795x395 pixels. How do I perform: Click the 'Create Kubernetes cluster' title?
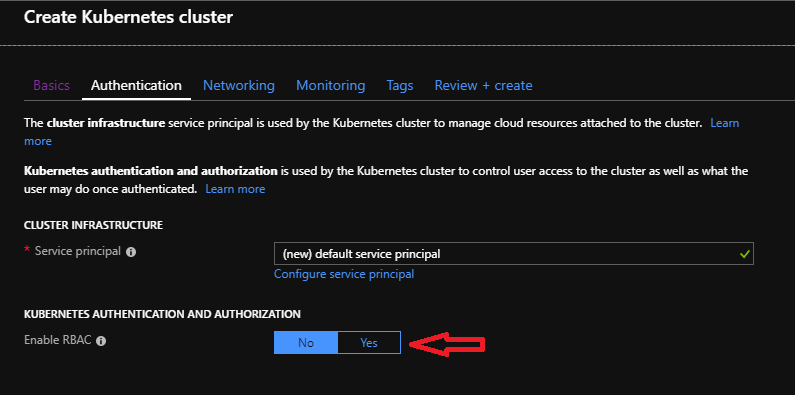pos(128,17)
